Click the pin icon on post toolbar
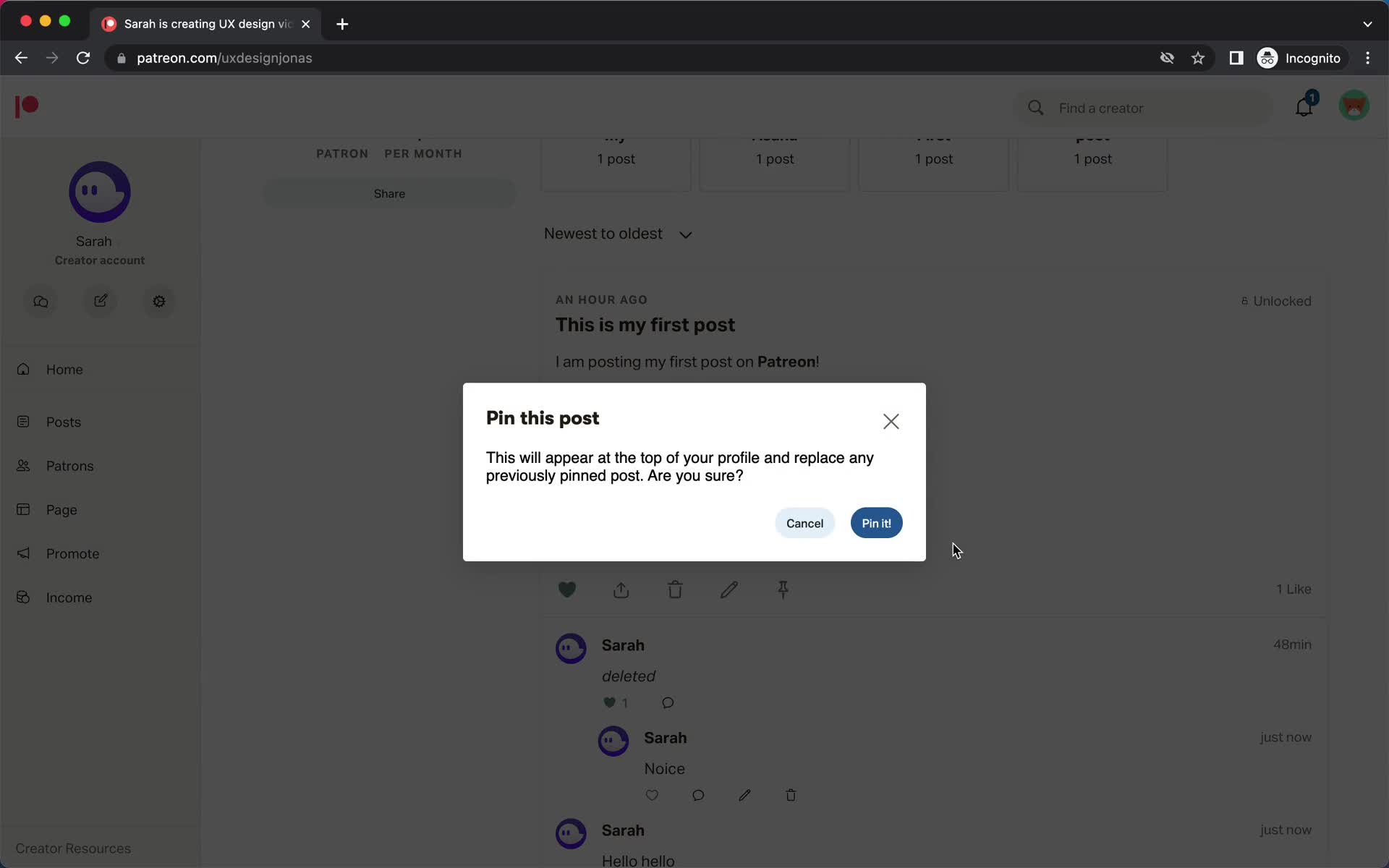This screenshot has width=1389, height=868. coord(783,589)
